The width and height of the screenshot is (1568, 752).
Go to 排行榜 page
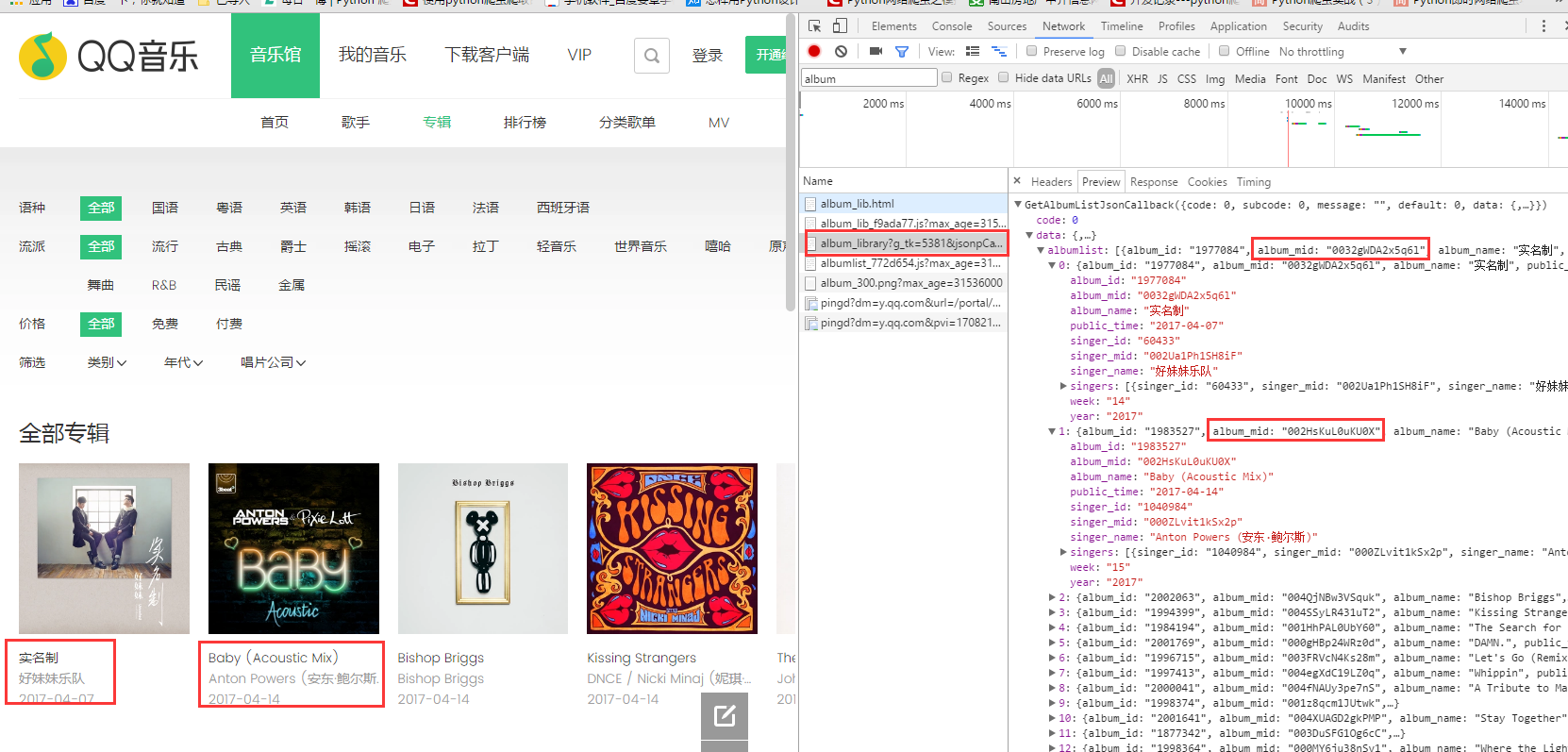pos(525,123)
